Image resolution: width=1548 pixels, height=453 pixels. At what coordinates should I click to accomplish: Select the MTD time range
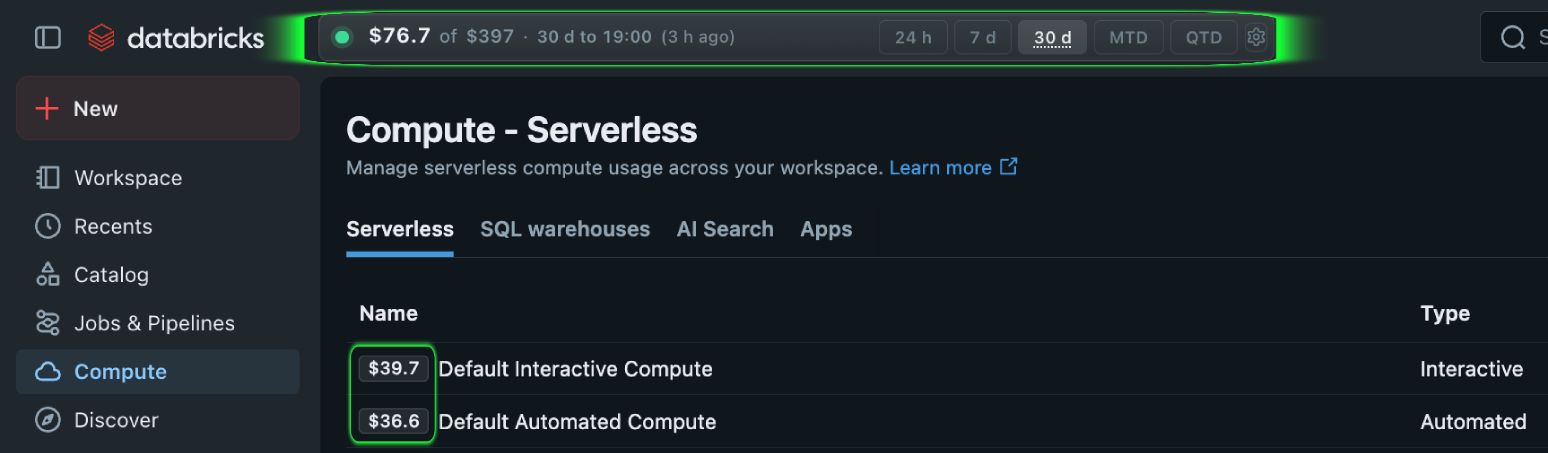1128,38
